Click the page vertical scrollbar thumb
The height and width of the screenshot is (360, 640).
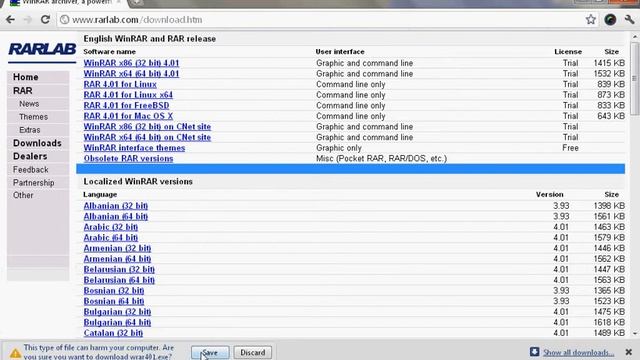click(x=634, y=78)
